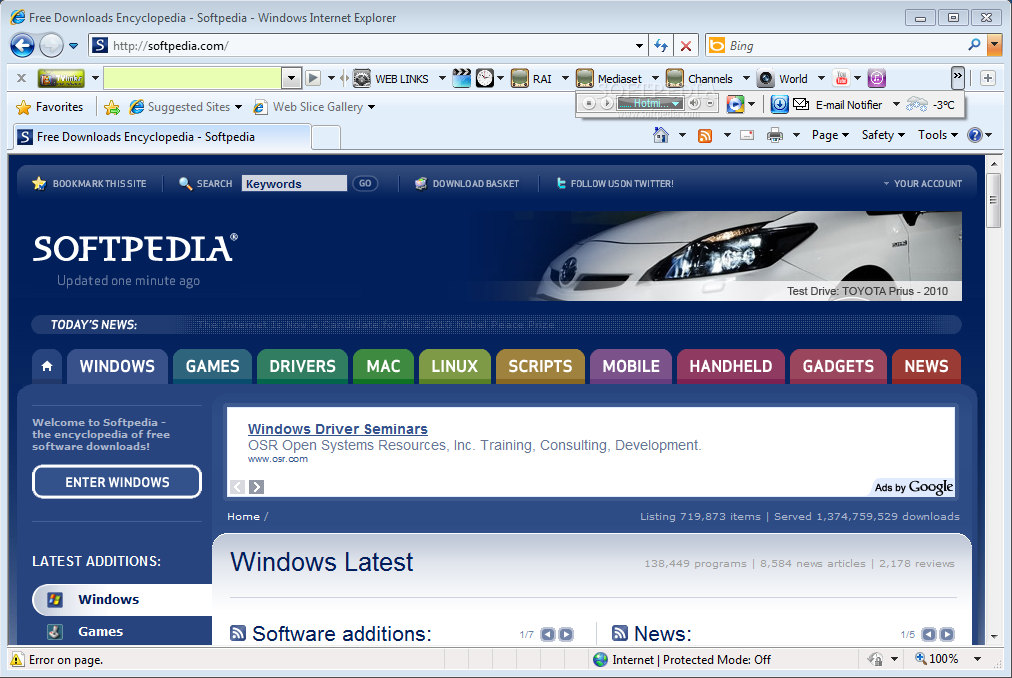Expand the Mediaset dropdown arrow
The height and width of the screenshot is (678, 1012).
pos(655,79)
